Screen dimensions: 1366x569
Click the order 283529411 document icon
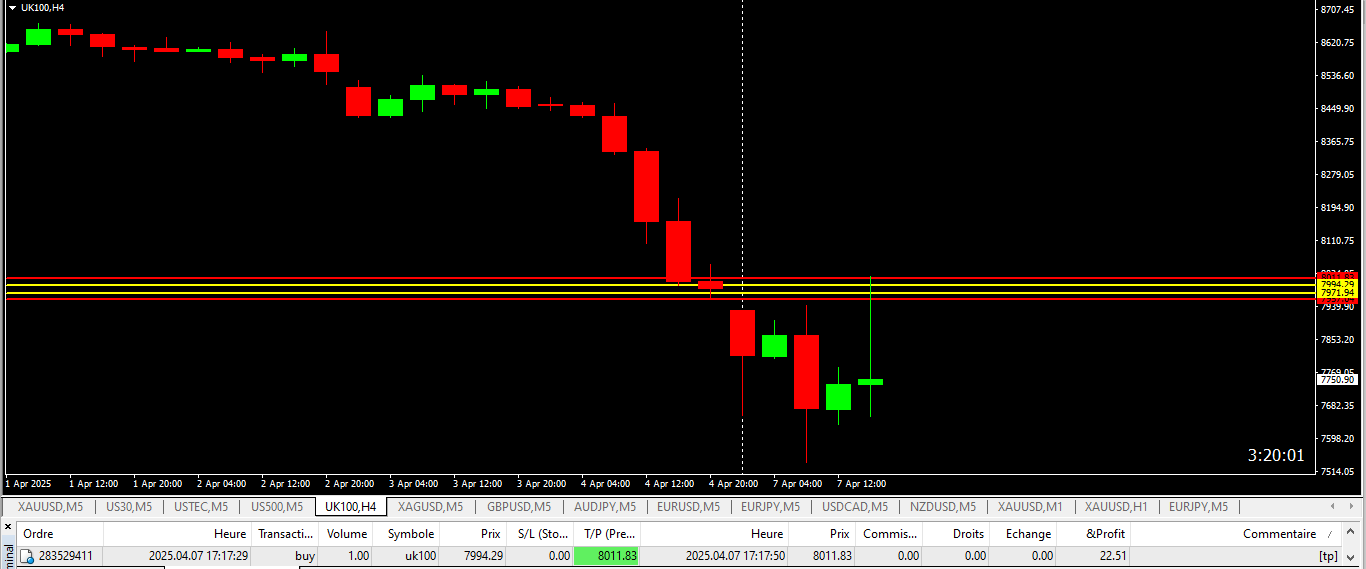click(27, 556)
